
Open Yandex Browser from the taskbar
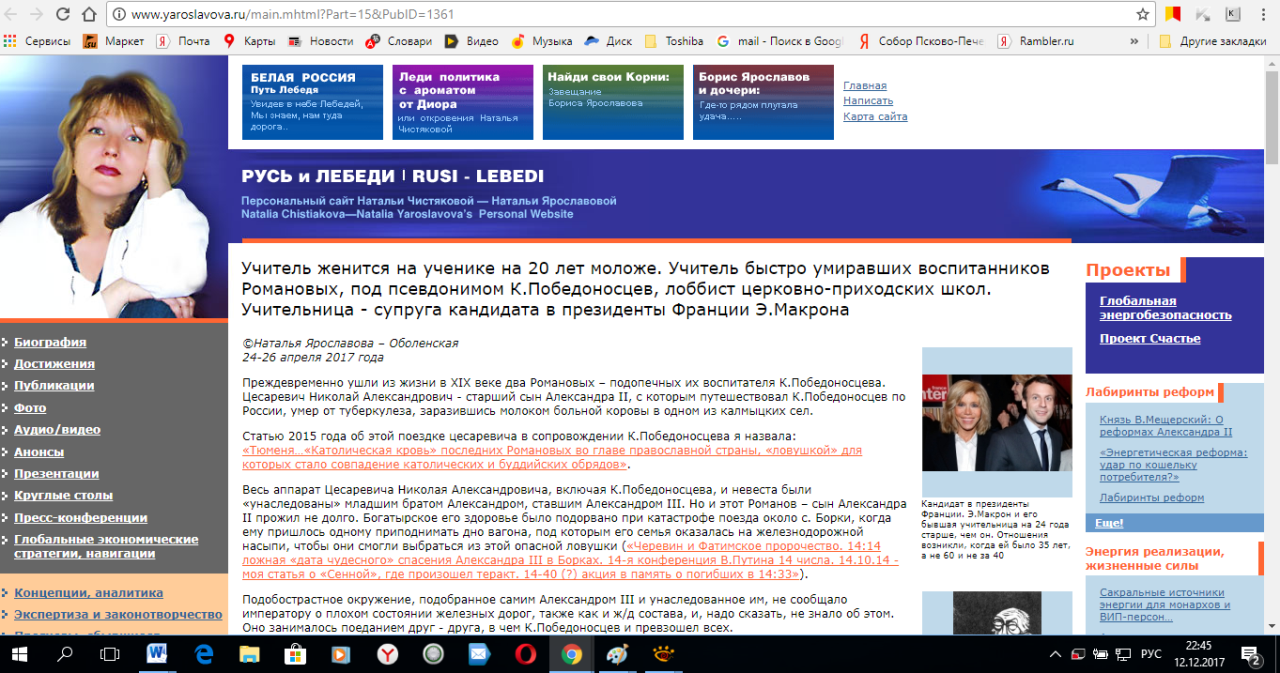[387, 653]
